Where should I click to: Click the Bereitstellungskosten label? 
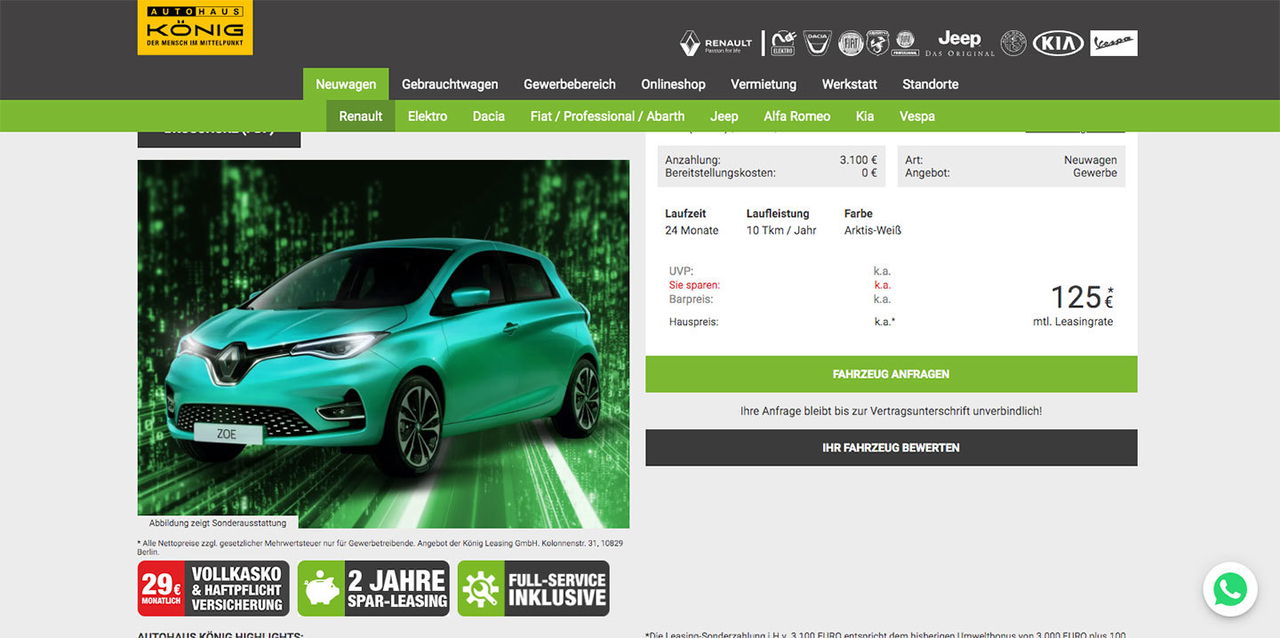pos(720,173)
